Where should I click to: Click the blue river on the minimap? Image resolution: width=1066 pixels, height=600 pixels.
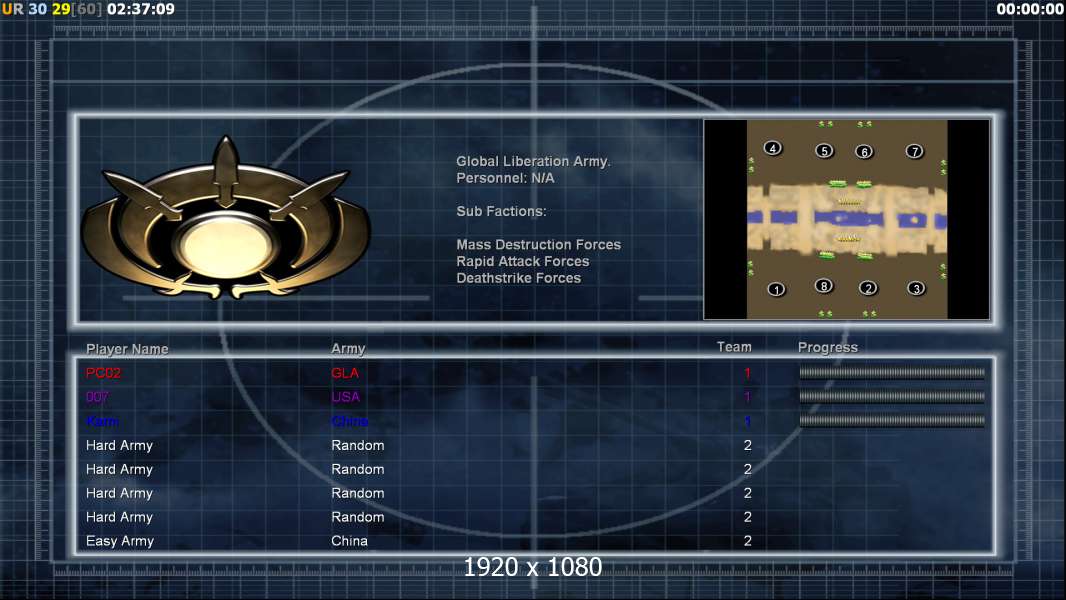coord(847,219)
